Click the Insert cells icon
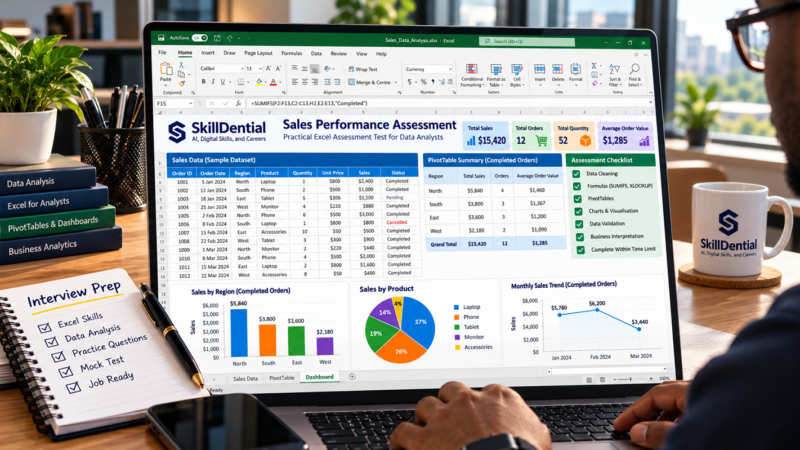 pyautogui.click(x=539, y=69)
